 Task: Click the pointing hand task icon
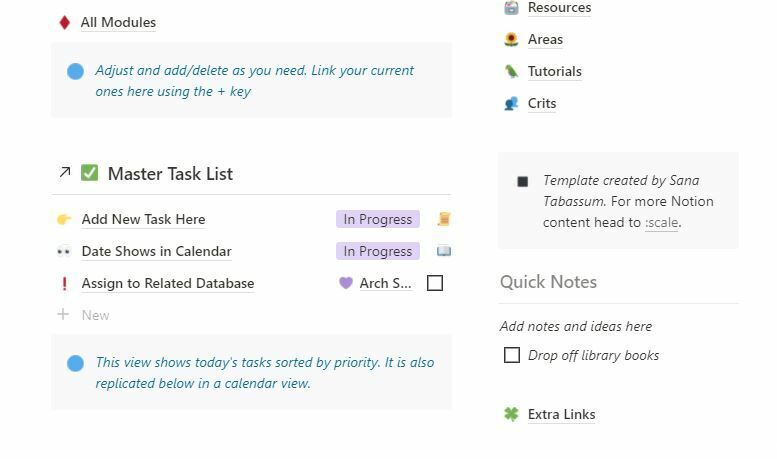click(x=65, y=220)
